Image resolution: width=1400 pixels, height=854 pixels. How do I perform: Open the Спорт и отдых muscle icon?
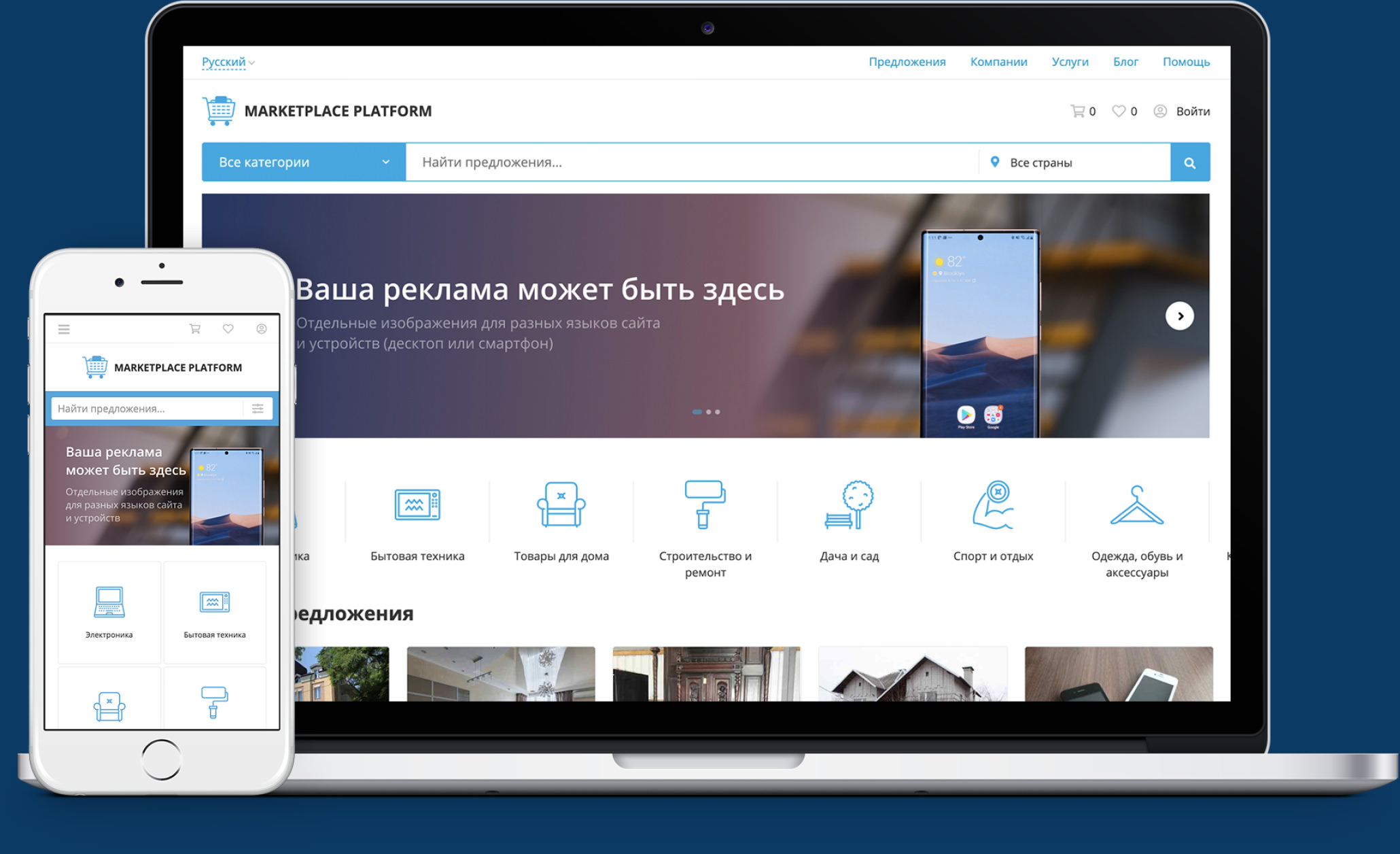(994, 505)
